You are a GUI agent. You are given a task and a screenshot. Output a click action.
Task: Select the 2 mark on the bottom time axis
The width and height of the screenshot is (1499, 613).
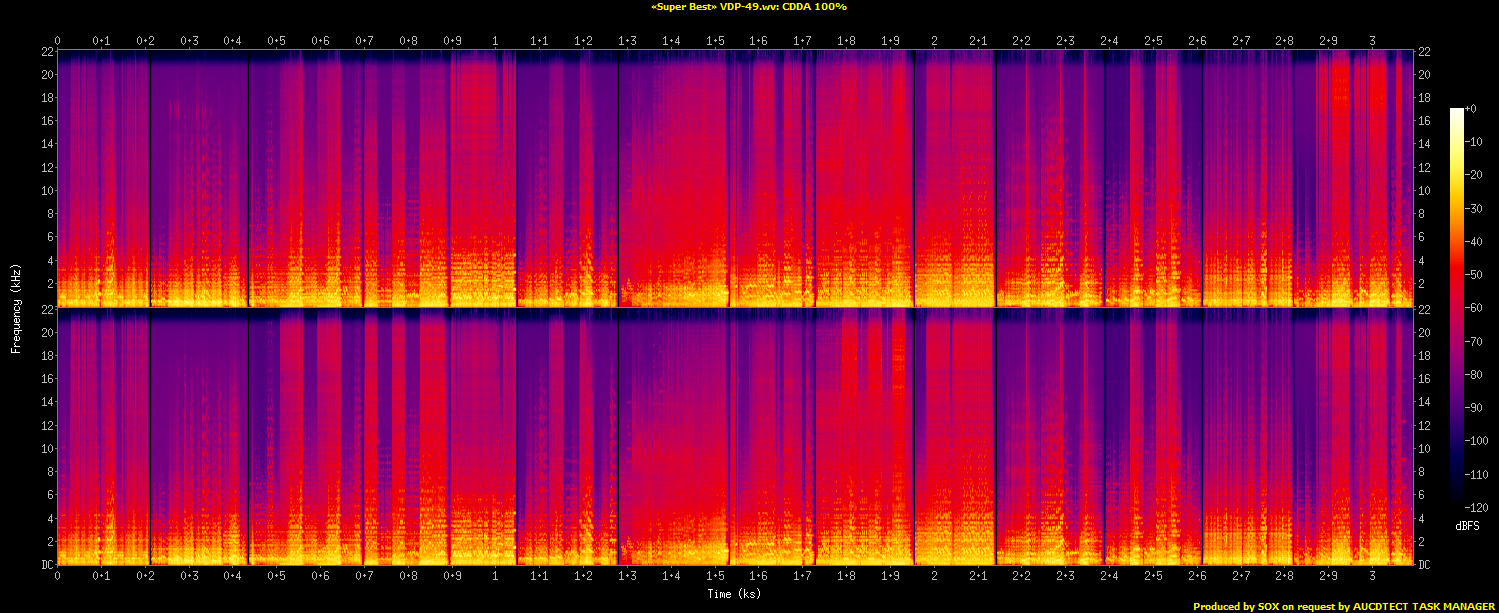click(x=934, y=576)
